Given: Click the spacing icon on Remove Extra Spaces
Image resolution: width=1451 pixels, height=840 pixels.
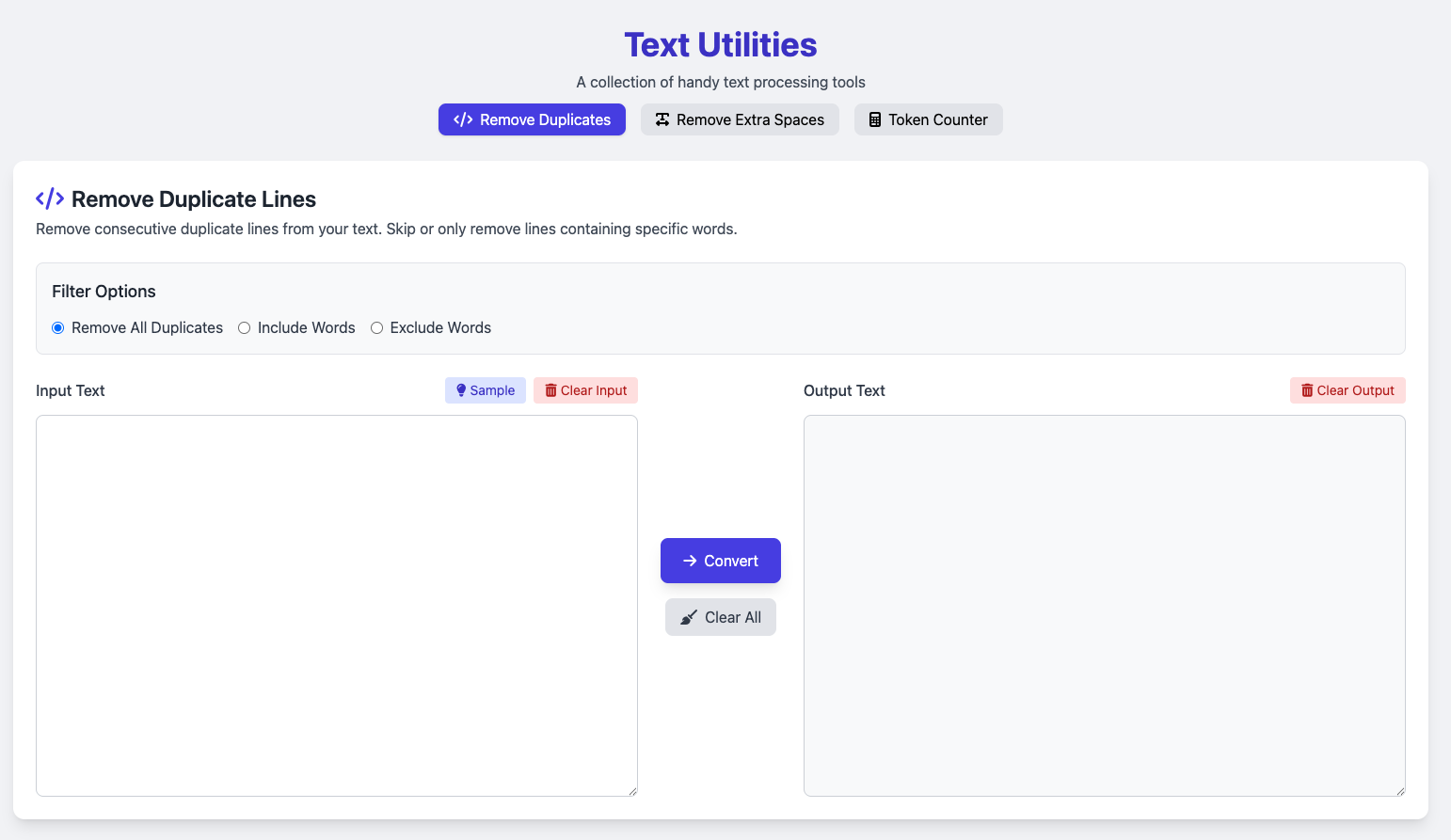Looking at the screenshot, I should pyautogui.click(x=662, y=119).
